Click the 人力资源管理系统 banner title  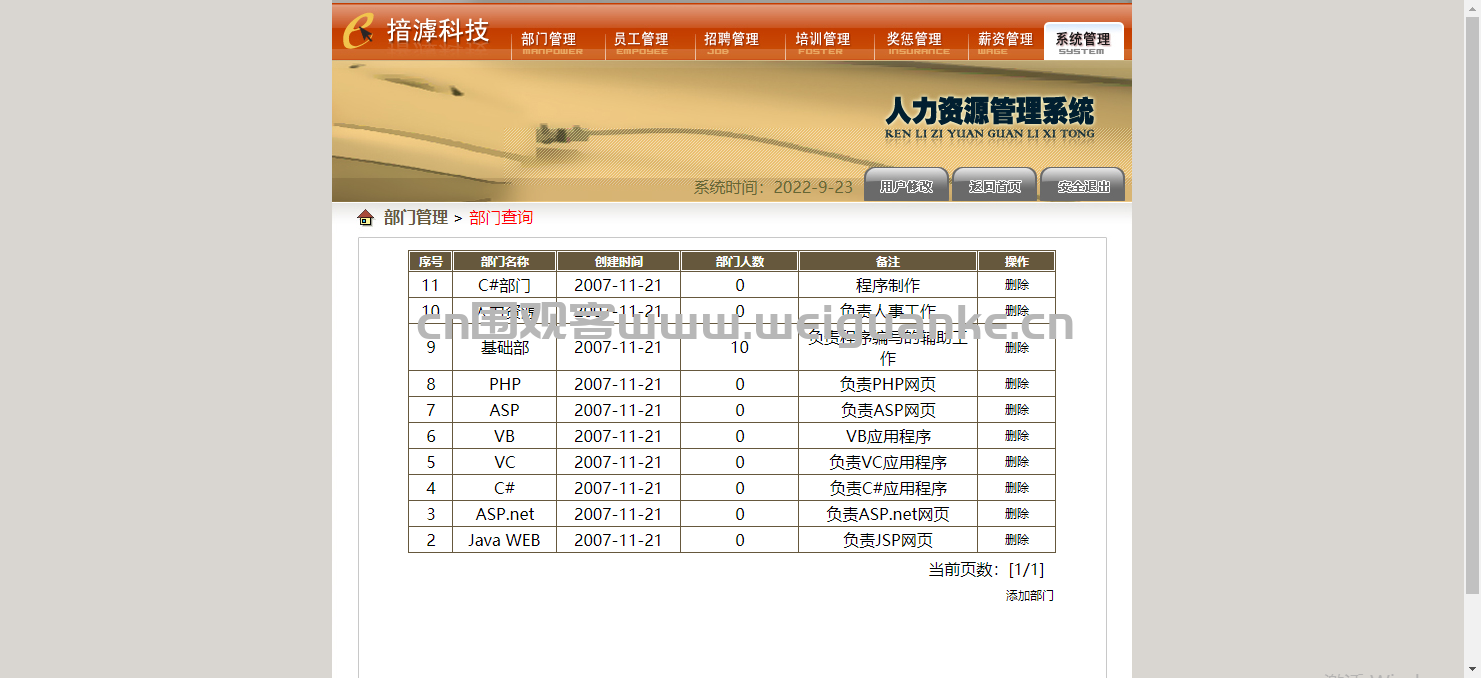click(990, 111)
